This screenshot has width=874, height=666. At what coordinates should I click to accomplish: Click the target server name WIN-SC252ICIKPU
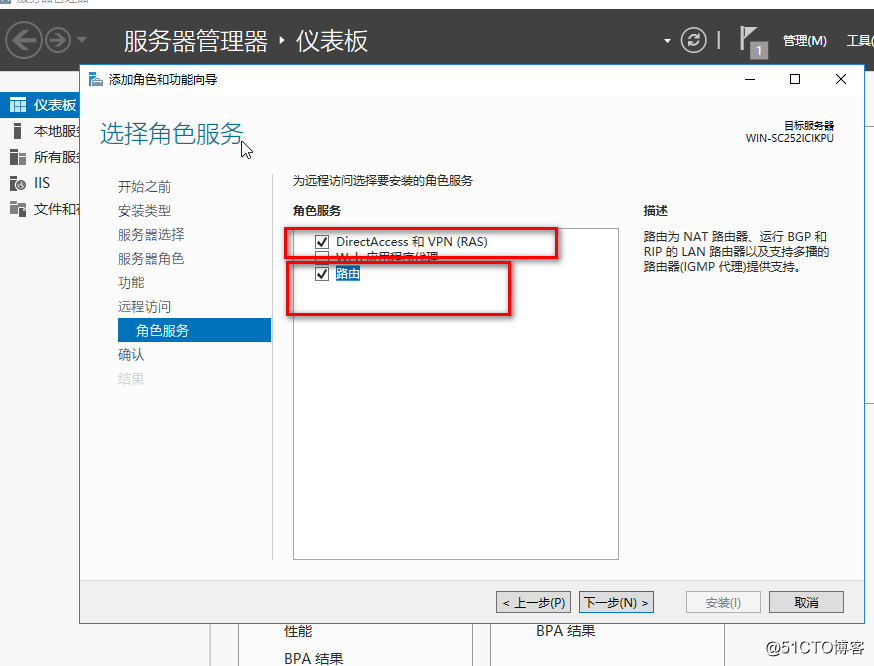point(789,138)
